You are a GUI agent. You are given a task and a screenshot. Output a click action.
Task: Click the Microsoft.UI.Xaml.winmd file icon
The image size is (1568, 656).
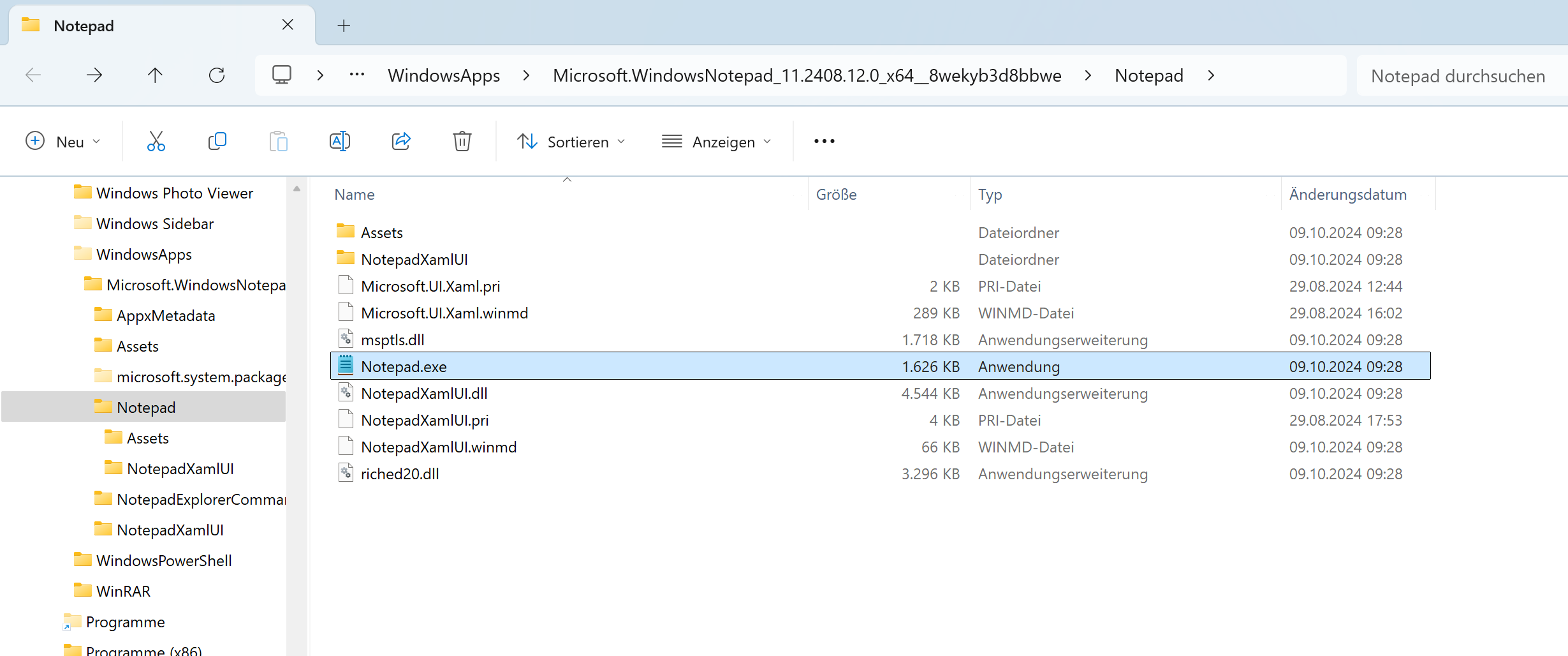click(x=346, y=312)
